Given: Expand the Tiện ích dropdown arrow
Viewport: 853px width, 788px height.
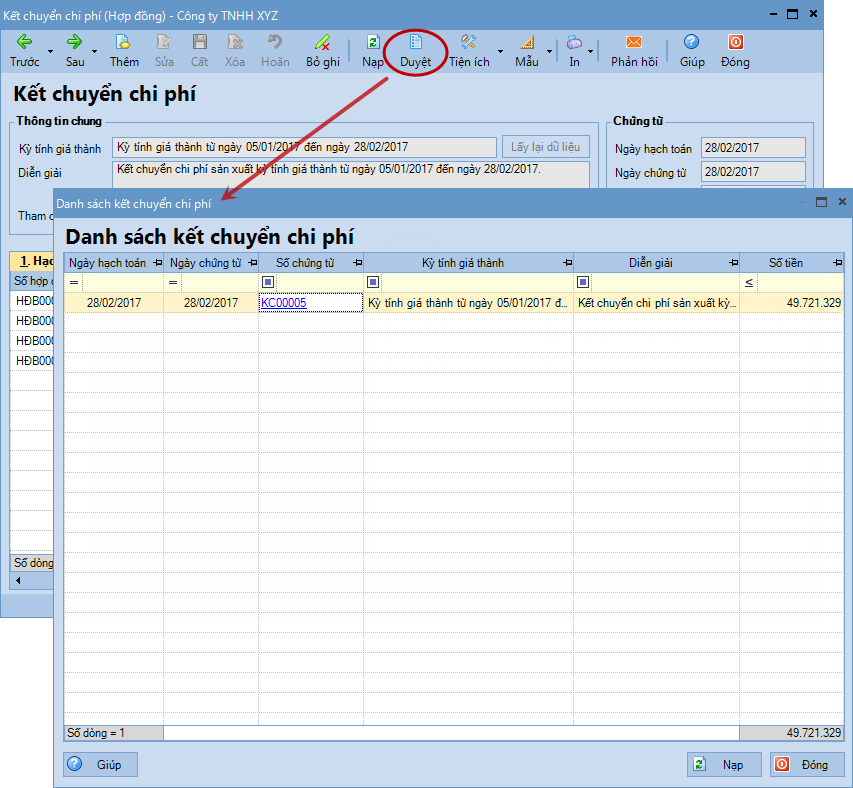Looking at the screenshot, I should (x=500, y=52).
